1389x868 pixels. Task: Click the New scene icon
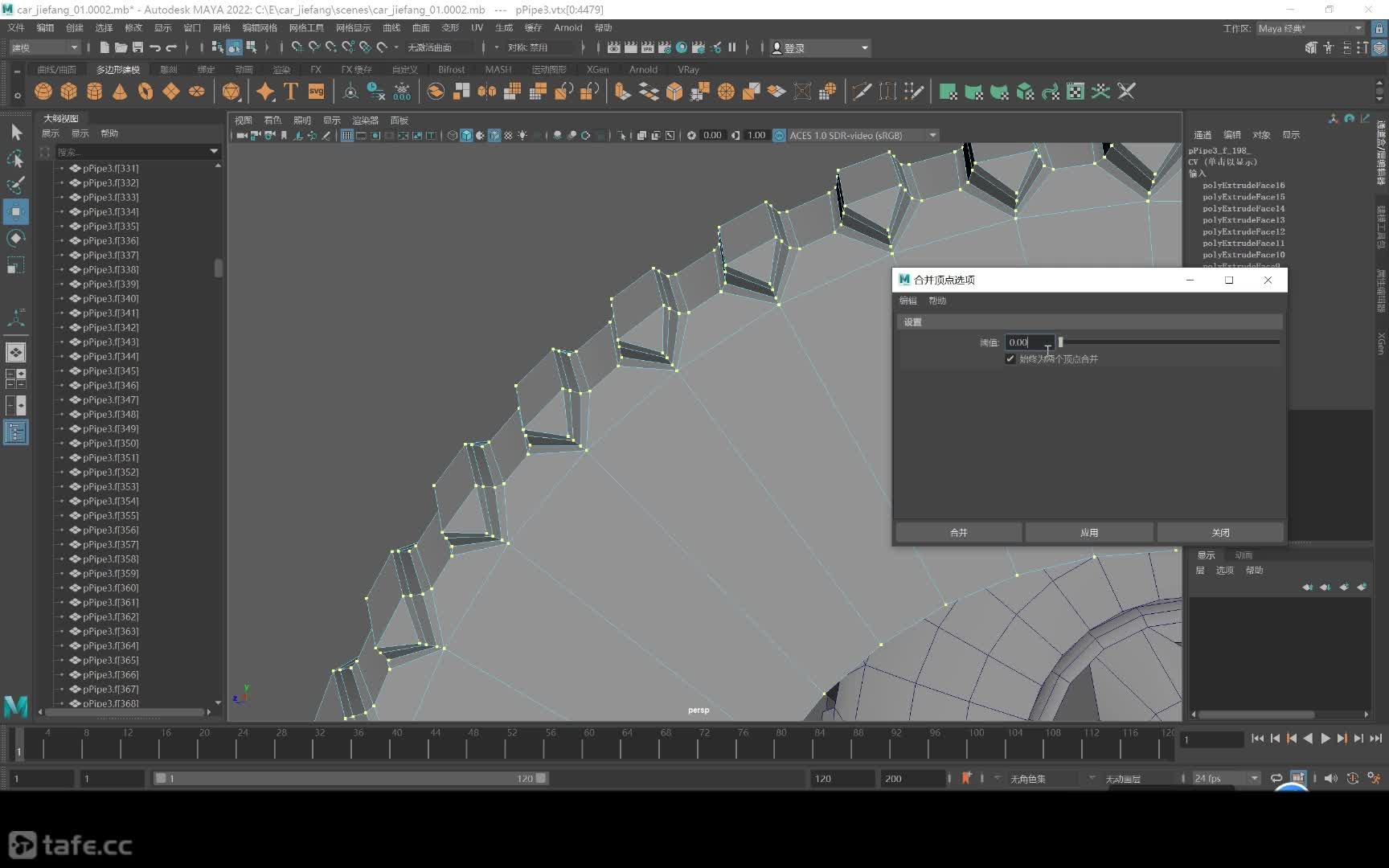pyautogui.click(x=104, y=47)
